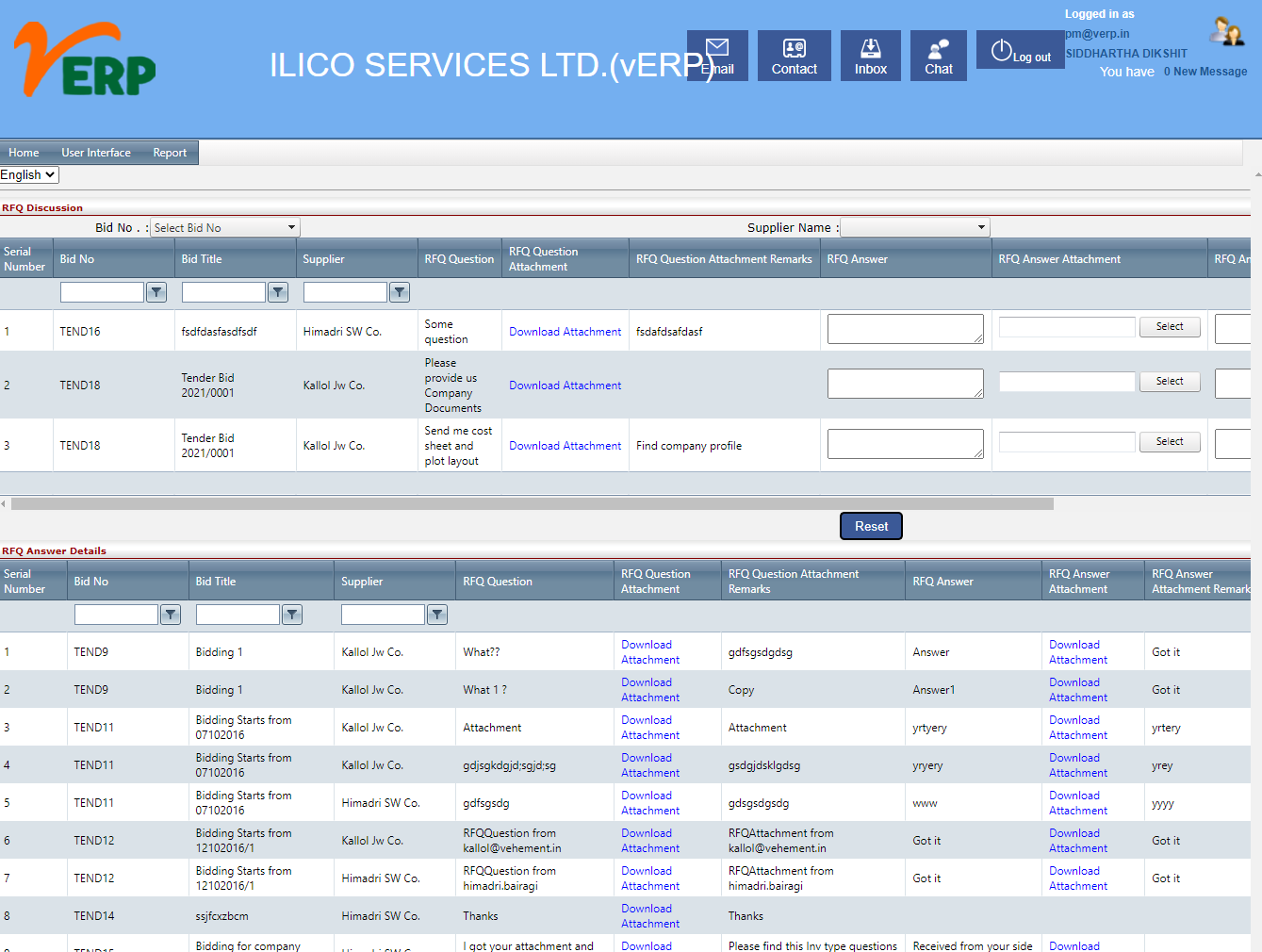1262x952 pixels.
Task: Click Supplier filter field in RFQ Discussion
Action: pyautogui.click(x=345, y=292)
